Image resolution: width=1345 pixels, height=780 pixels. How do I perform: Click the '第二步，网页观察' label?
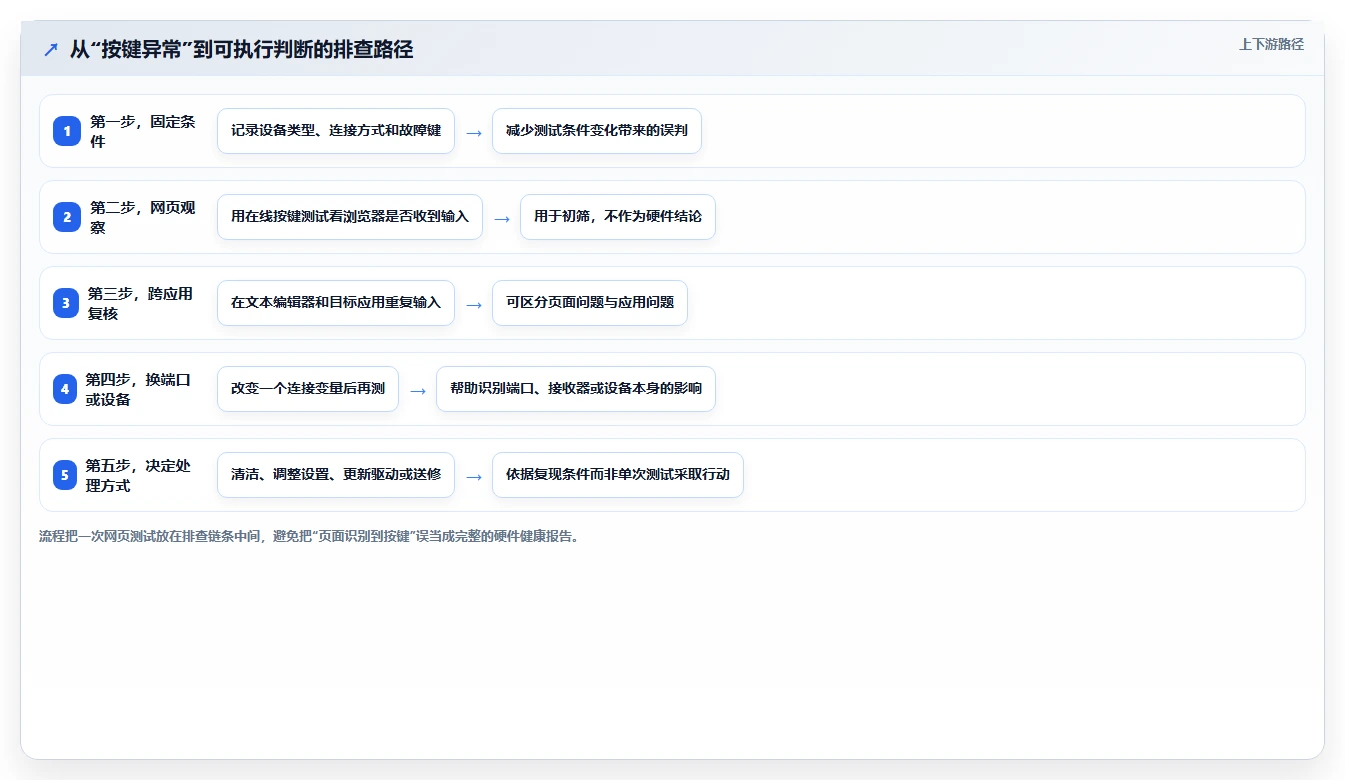143,217
